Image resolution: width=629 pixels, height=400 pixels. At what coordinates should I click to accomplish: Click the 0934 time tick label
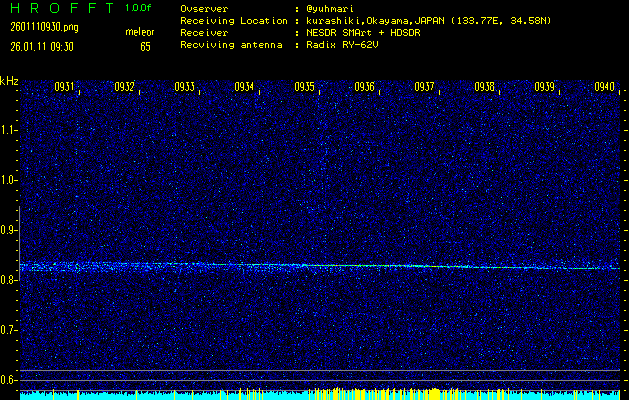coord(244,87)
